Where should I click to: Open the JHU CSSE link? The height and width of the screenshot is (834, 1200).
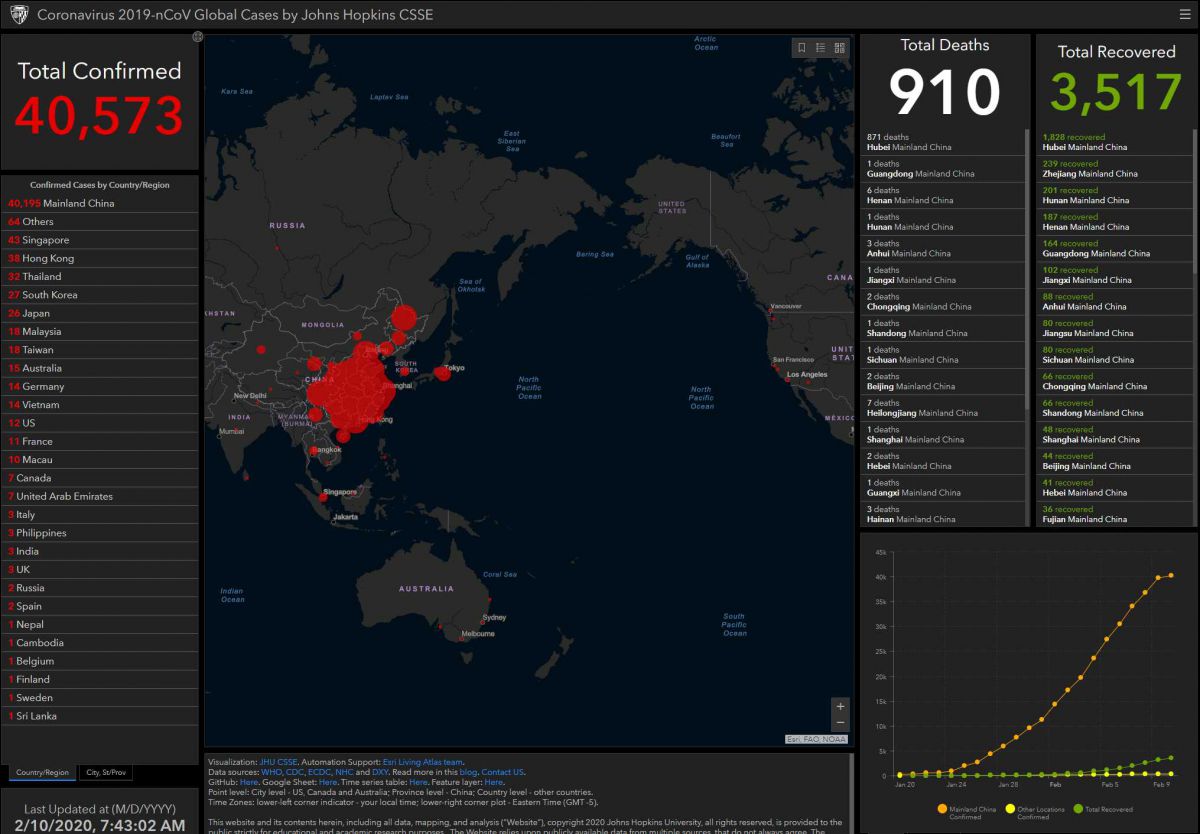(277, 762)
